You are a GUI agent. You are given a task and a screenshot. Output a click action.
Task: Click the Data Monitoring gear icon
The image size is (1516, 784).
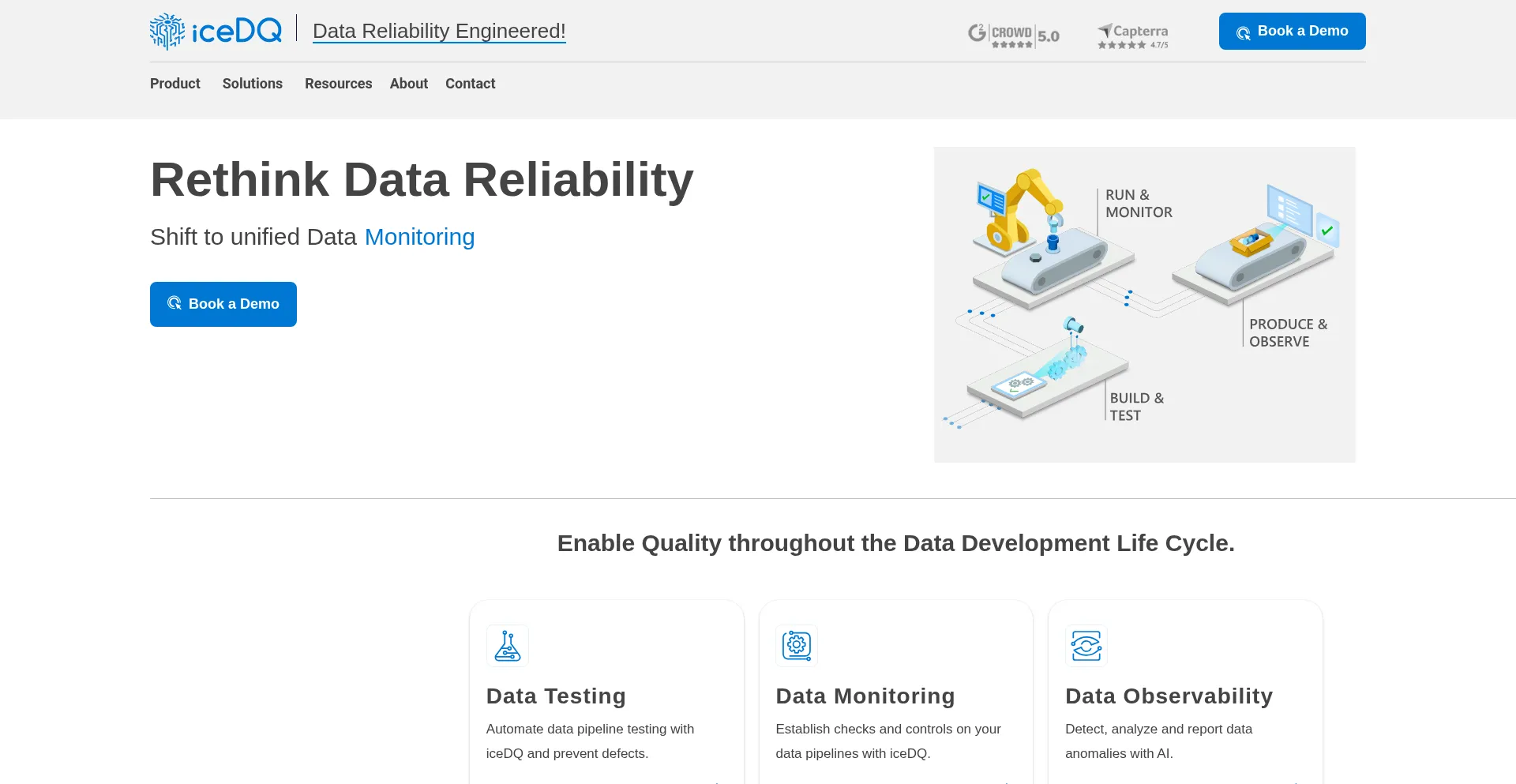pos(797,646)
